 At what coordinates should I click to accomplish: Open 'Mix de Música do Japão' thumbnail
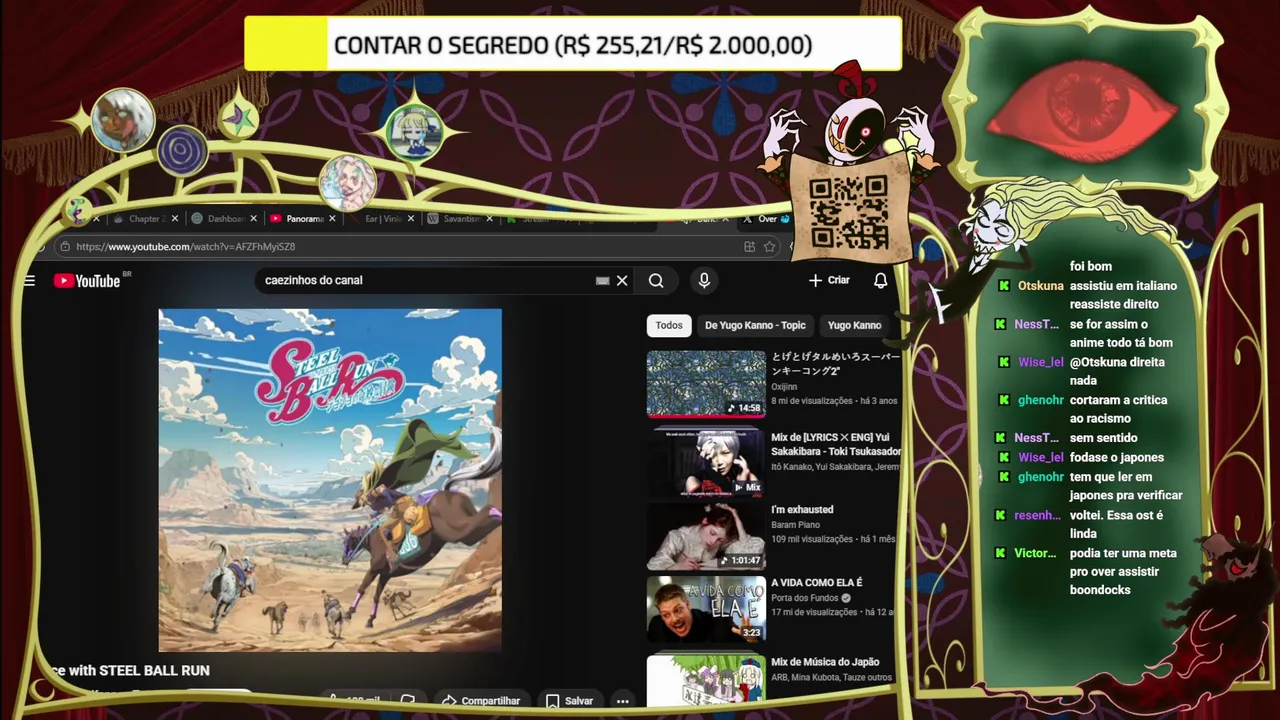point(706,681)
